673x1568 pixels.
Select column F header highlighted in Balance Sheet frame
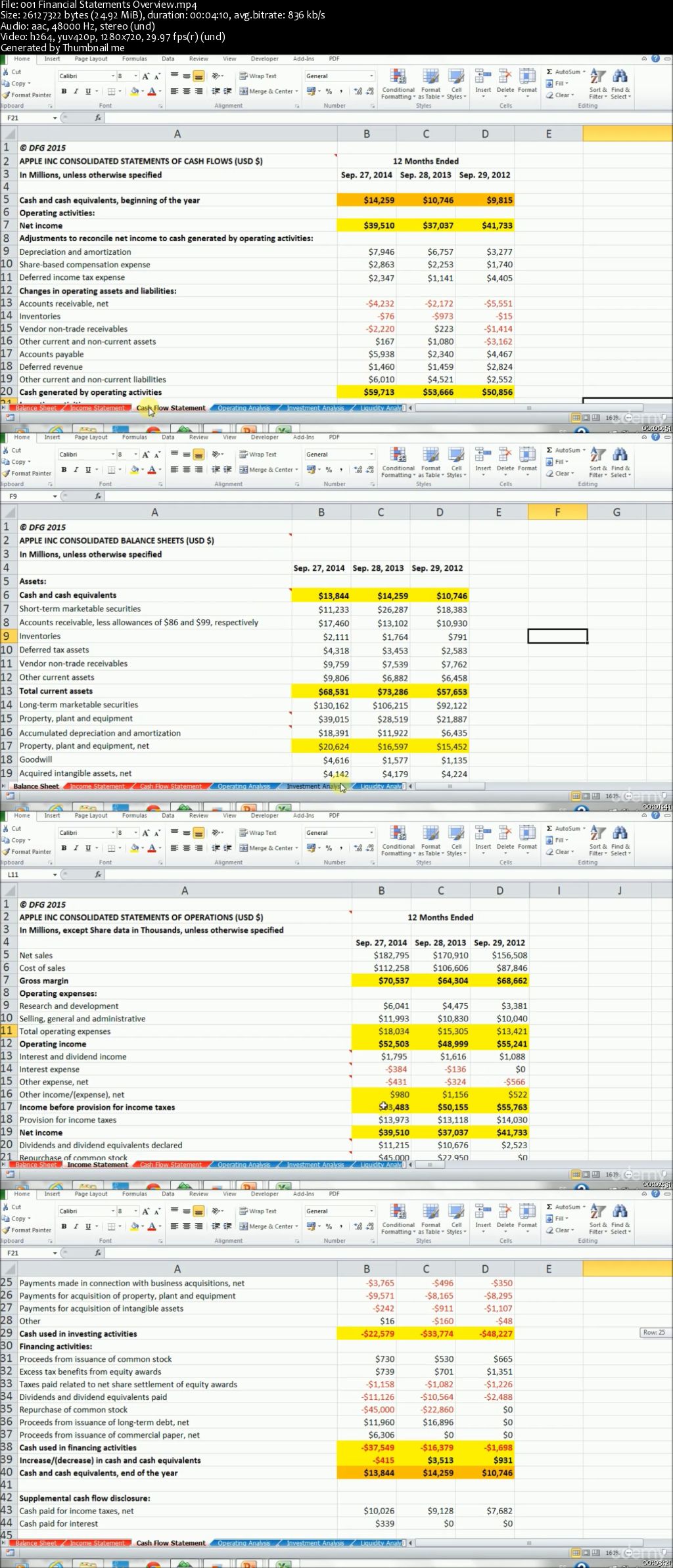click(x=557, y=512)
